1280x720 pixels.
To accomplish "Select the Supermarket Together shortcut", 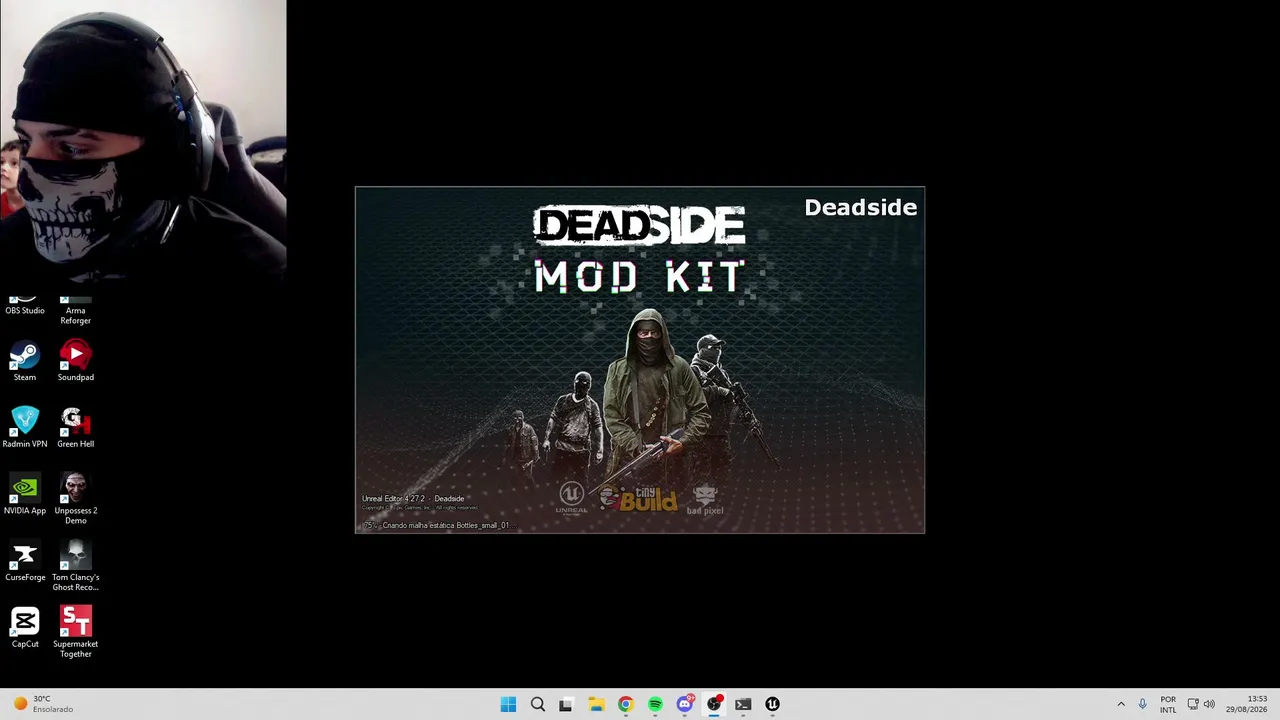I will point(75,632).
